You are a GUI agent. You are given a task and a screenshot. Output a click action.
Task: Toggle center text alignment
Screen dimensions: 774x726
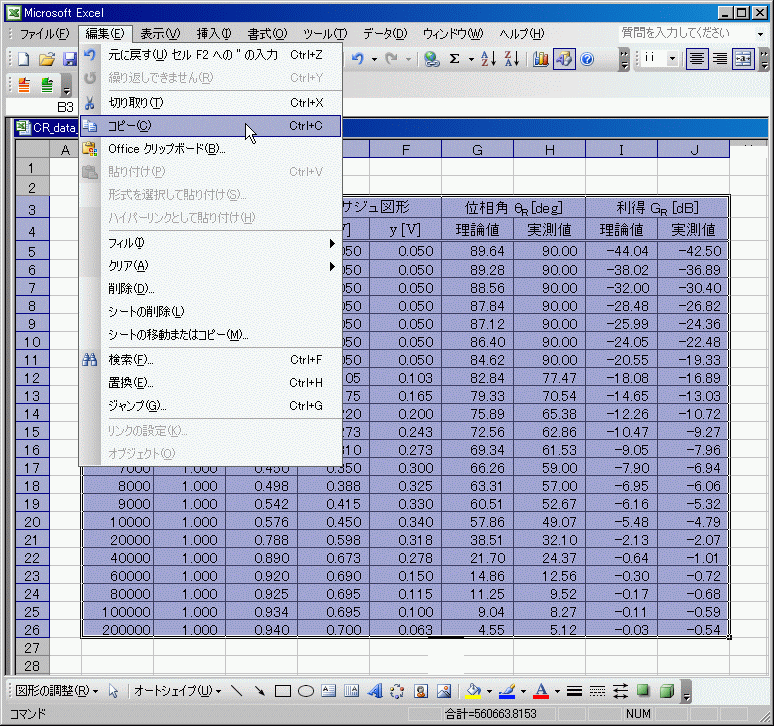697,59
